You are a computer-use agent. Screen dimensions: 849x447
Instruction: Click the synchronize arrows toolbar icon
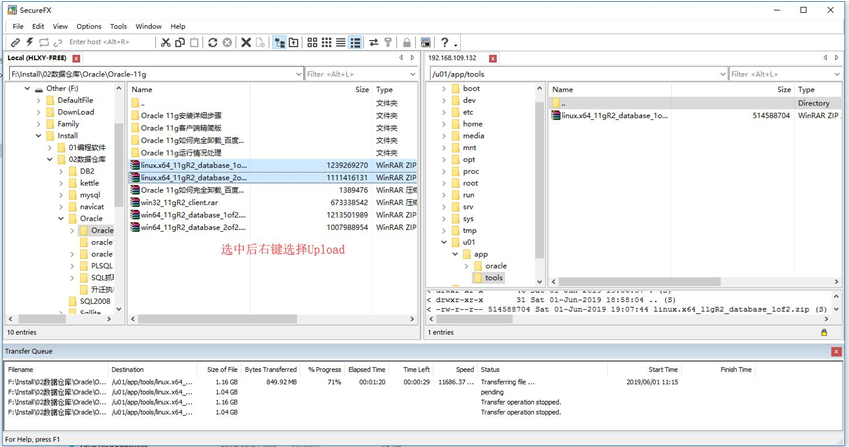click(374, 42)
